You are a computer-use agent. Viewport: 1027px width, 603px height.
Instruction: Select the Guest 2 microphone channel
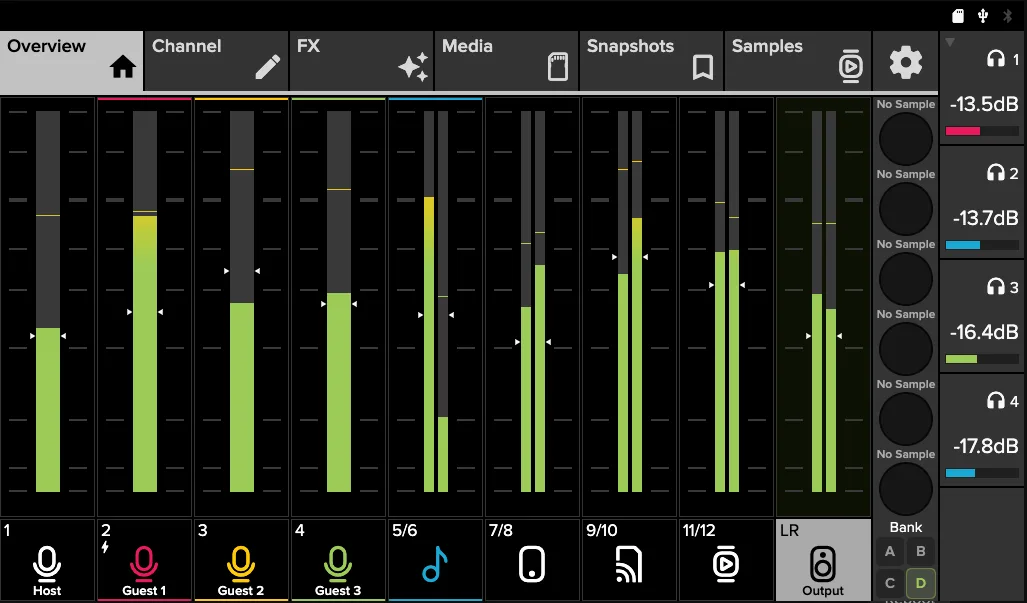(241, 560)
